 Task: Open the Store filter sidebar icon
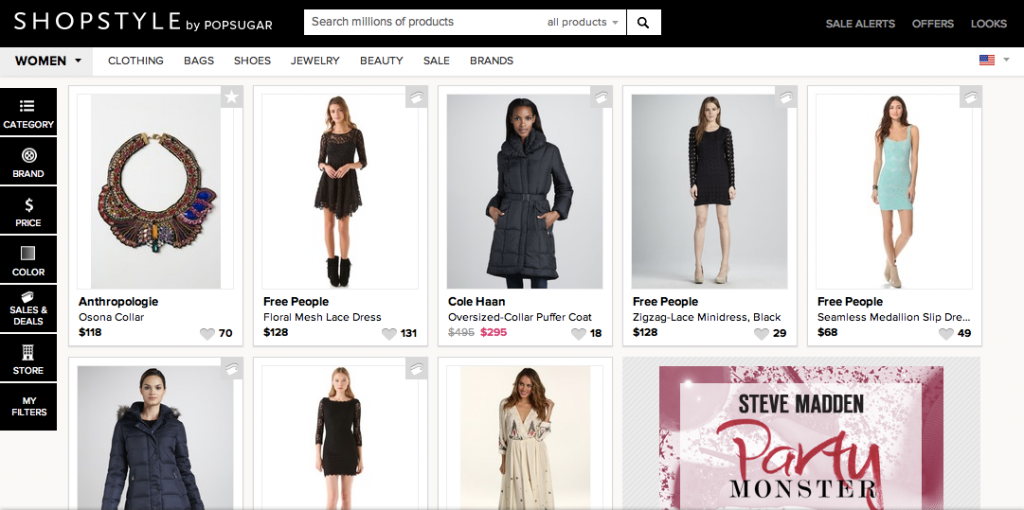click(28, 358)
